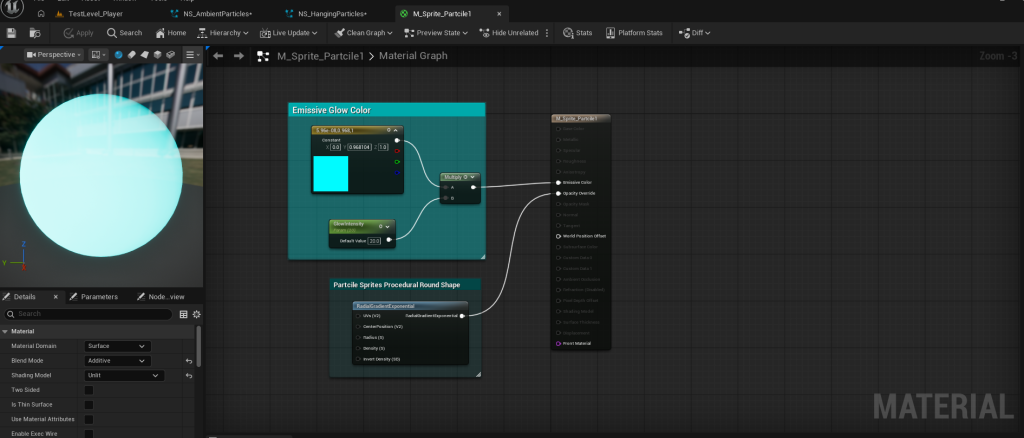1024x438 pixels.
Task: Enable the Two Sided checkbox
Action: 88,390
